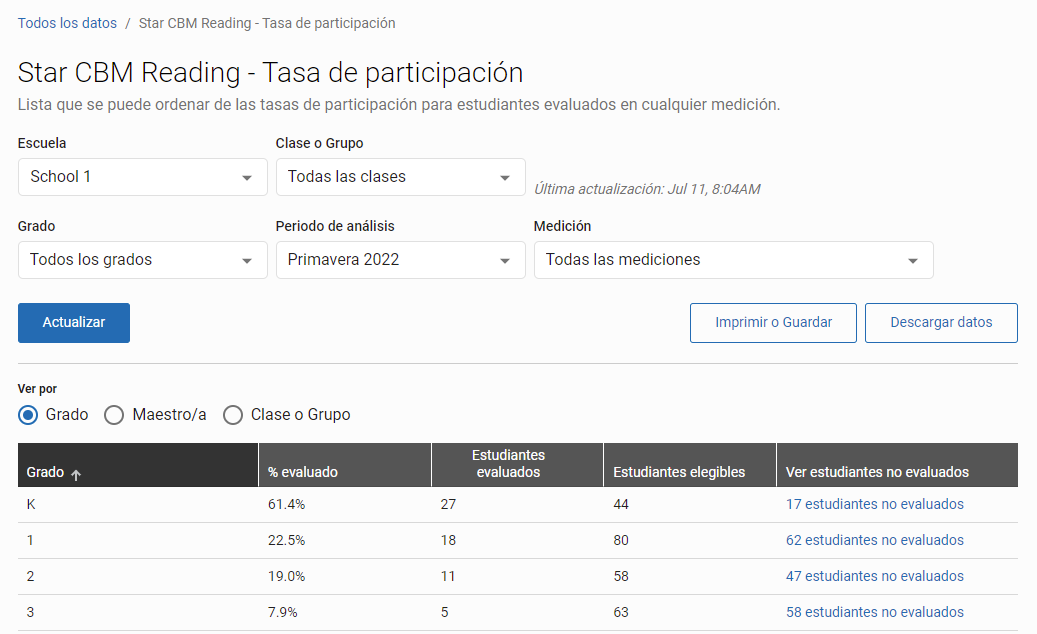The width and height of the screenshot is (1037, 634).
Task: Click the 61.4% cell in row K
Action: [x=286, y=504]
